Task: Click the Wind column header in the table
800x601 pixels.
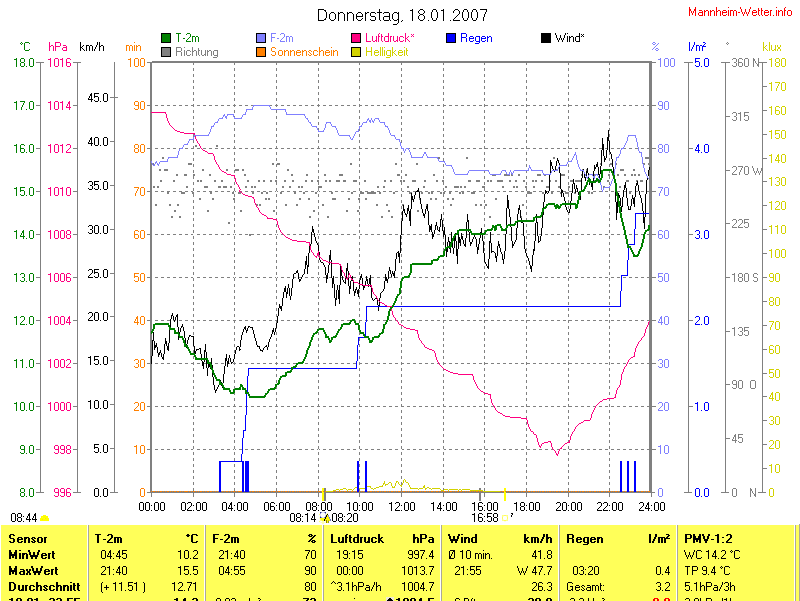Action: tap(462, 539)
